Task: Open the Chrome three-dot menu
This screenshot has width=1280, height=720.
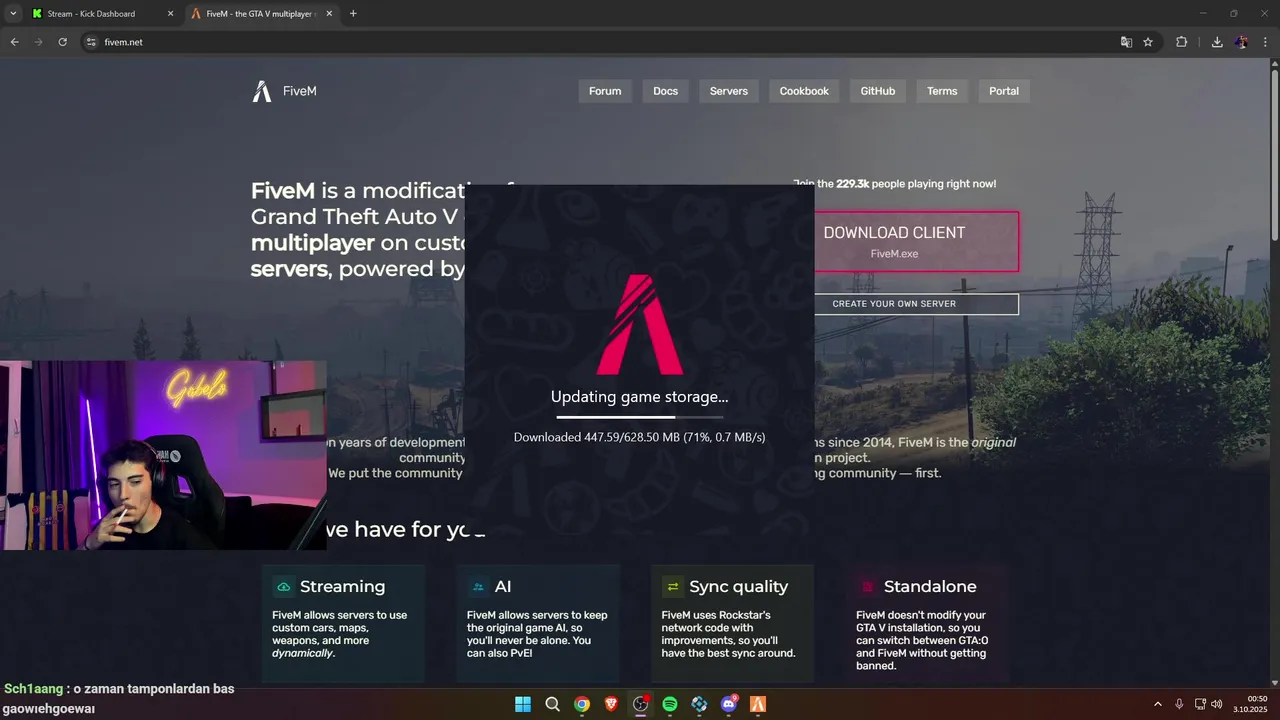Action: (x=1265, y=42)
